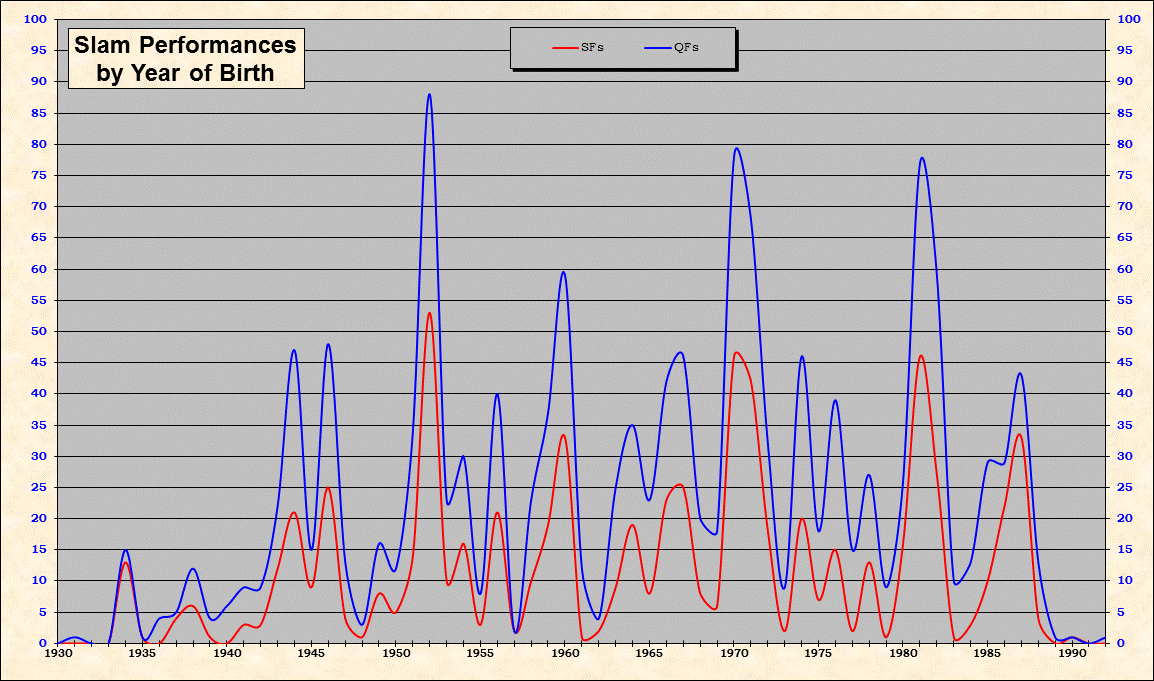Click the blue QFs peak at 1960
1154x681 pixels.
(565, 272)
